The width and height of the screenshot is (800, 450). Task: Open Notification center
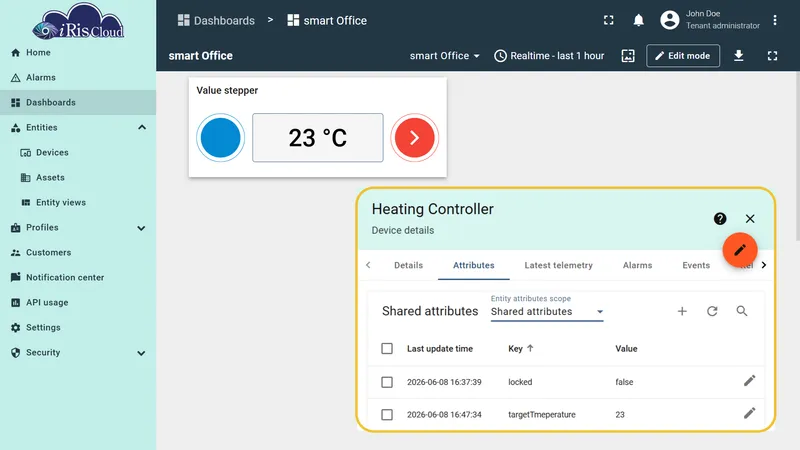[78, 278]
